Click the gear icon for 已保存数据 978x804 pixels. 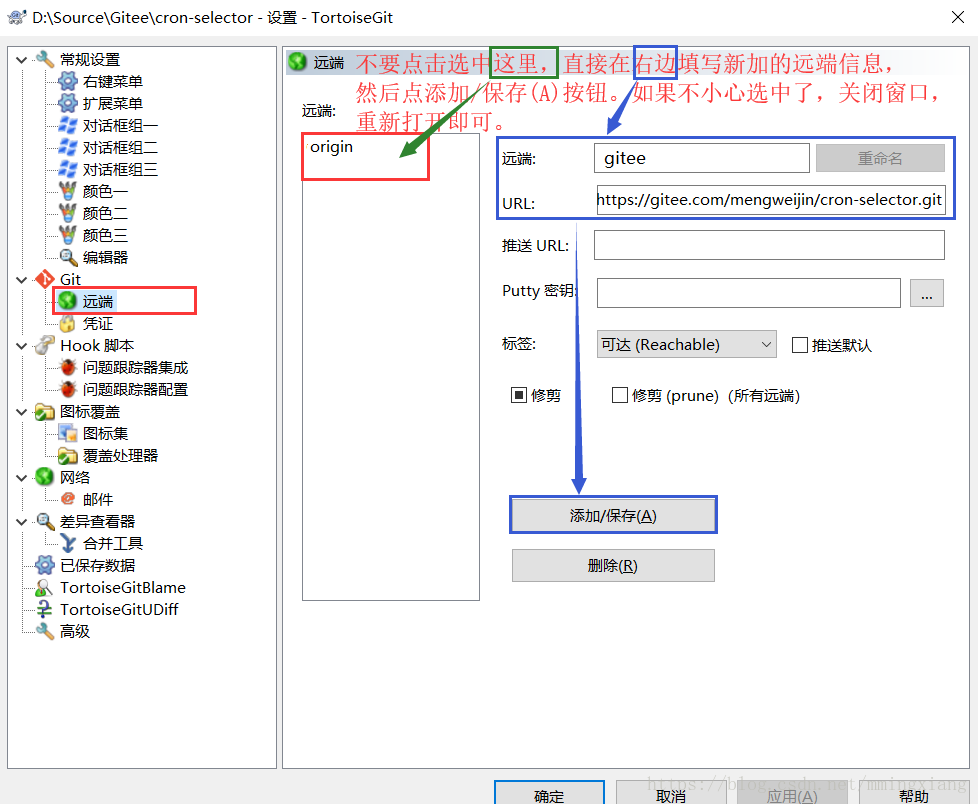pyautogui.click(x=45, y=565)
